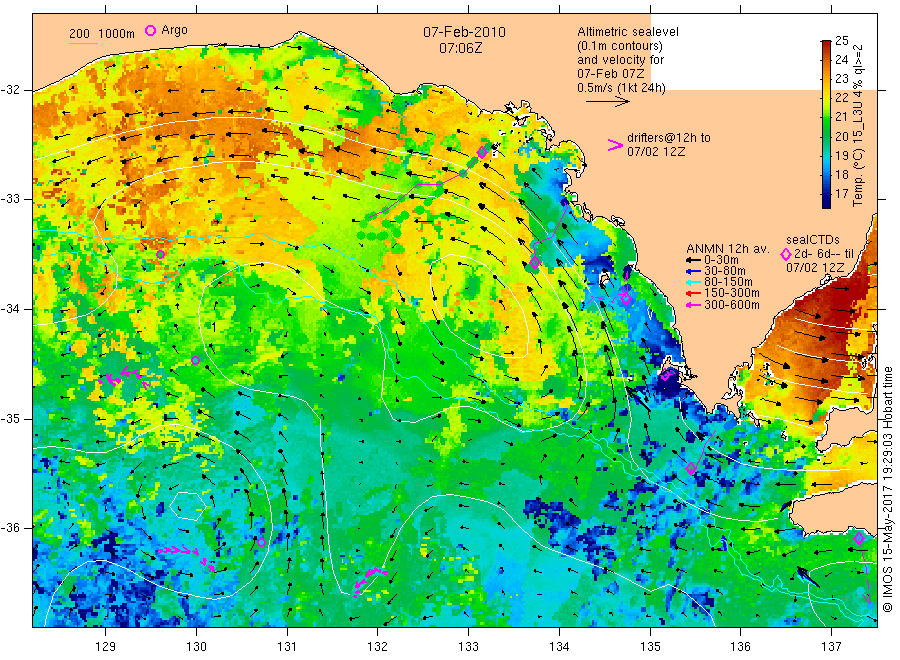Click the IMOS copyright timestamp text
Image resolution: width=900 pixels, height=660 pixels.
click(888, 490)
